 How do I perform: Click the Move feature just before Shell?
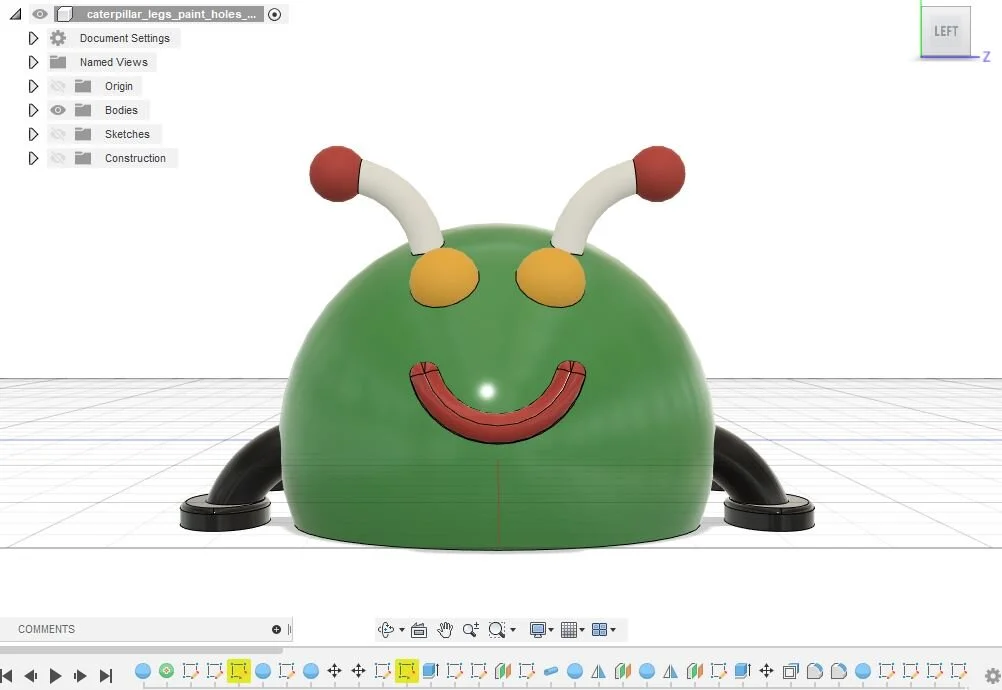(x=766, y=671)
